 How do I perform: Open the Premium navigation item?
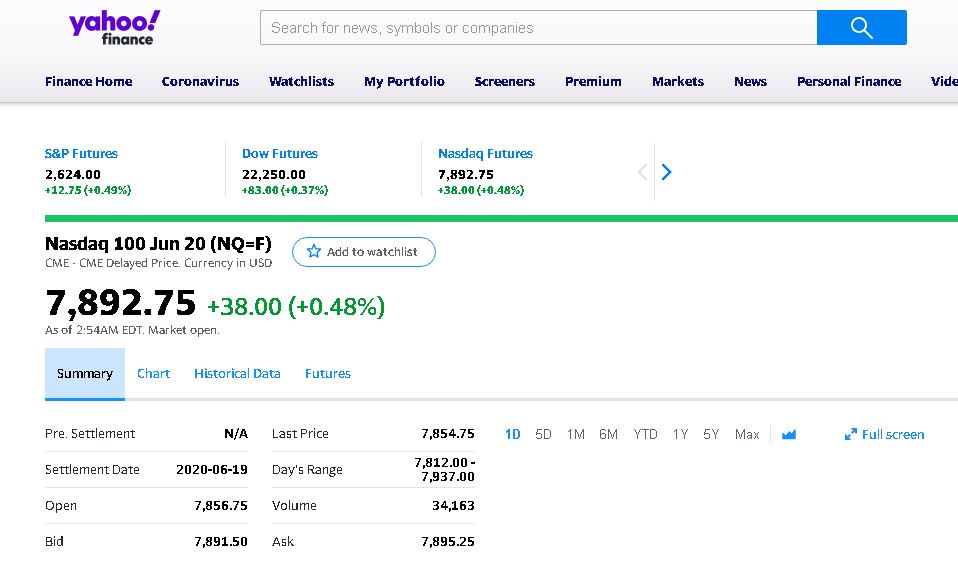[x=593, y=81]
